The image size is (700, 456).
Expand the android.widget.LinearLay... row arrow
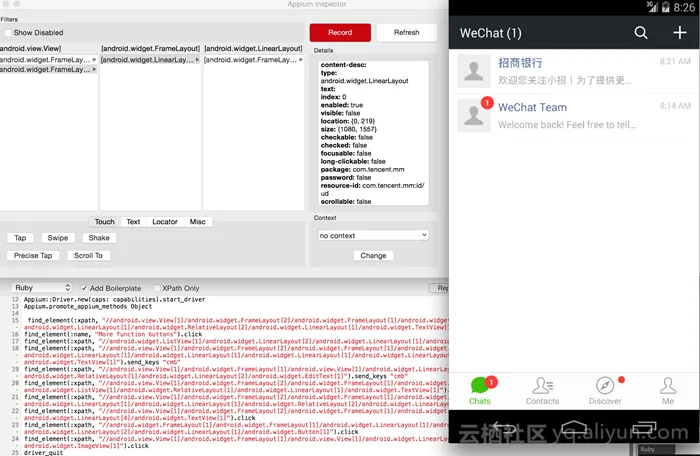coord(197,59)
